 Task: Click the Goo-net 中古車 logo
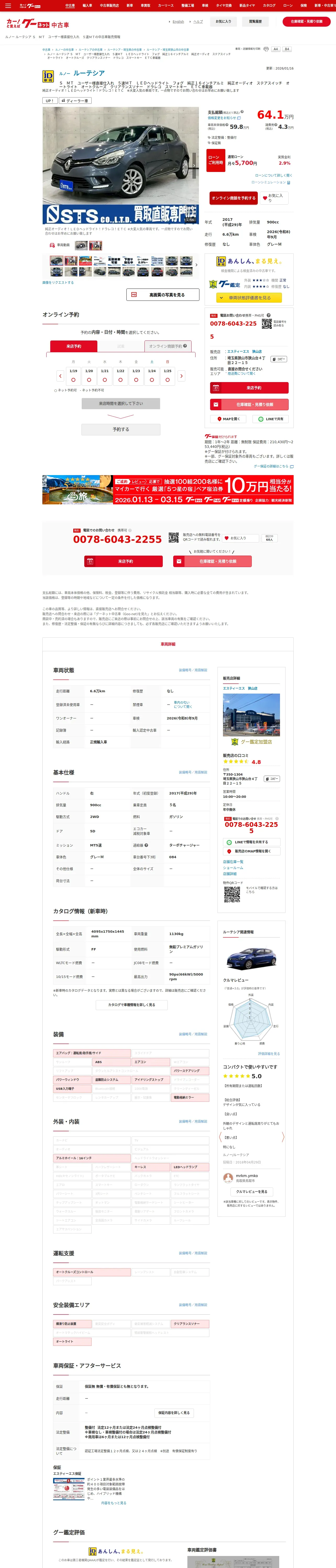tap(38, 24)
